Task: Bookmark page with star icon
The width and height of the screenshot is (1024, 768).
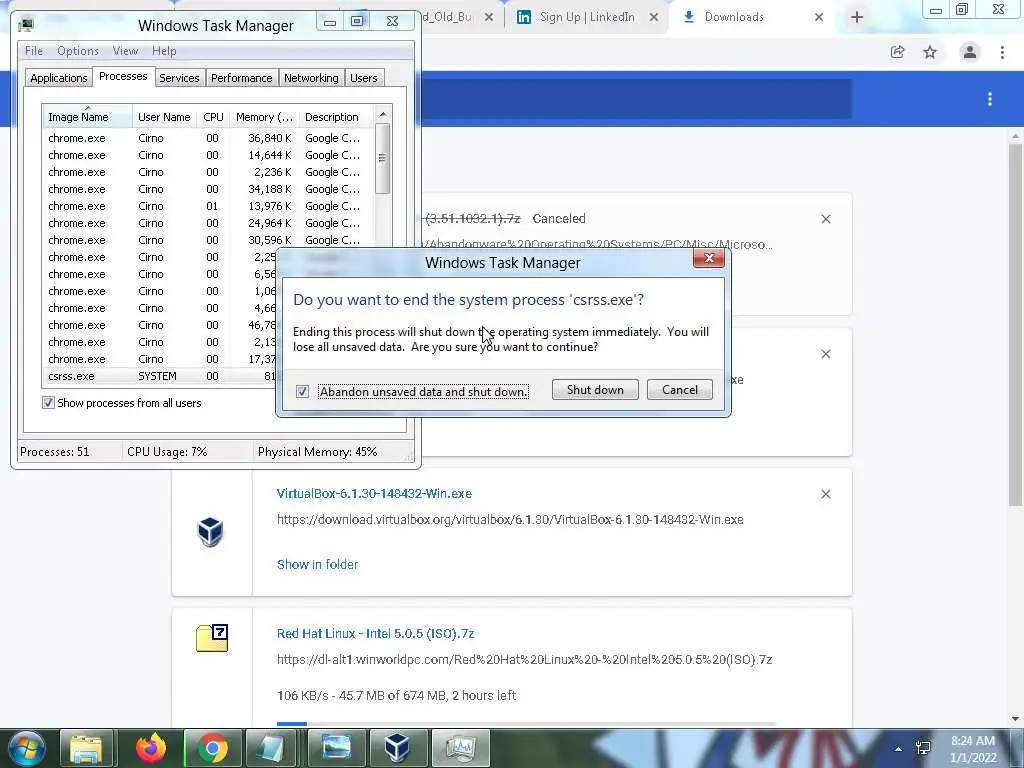Action: point(930,52)
